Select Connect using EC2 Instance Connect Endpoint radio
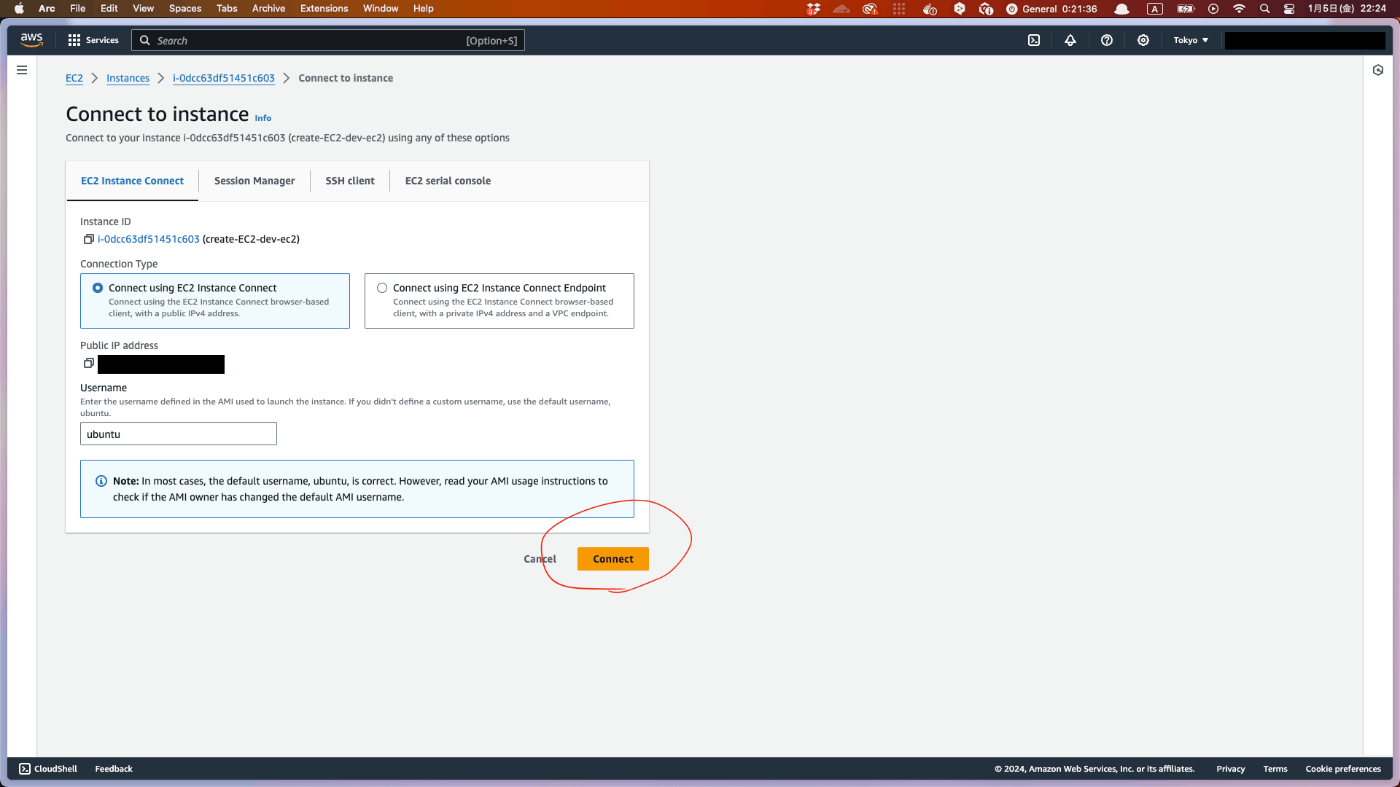 tap(382, 288)
